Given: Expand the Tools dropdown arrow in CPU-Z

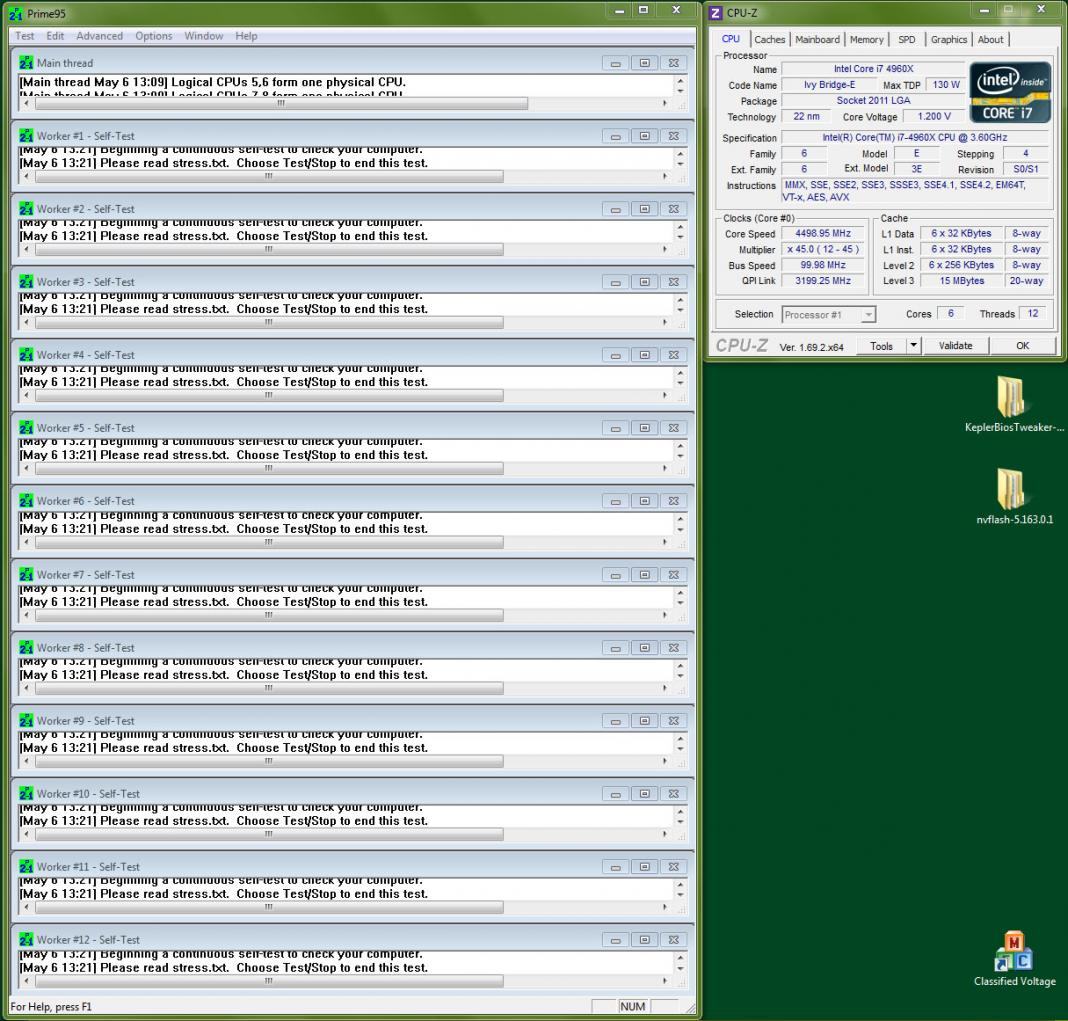Looking at the screenshot, I should [x=913, y=346].
